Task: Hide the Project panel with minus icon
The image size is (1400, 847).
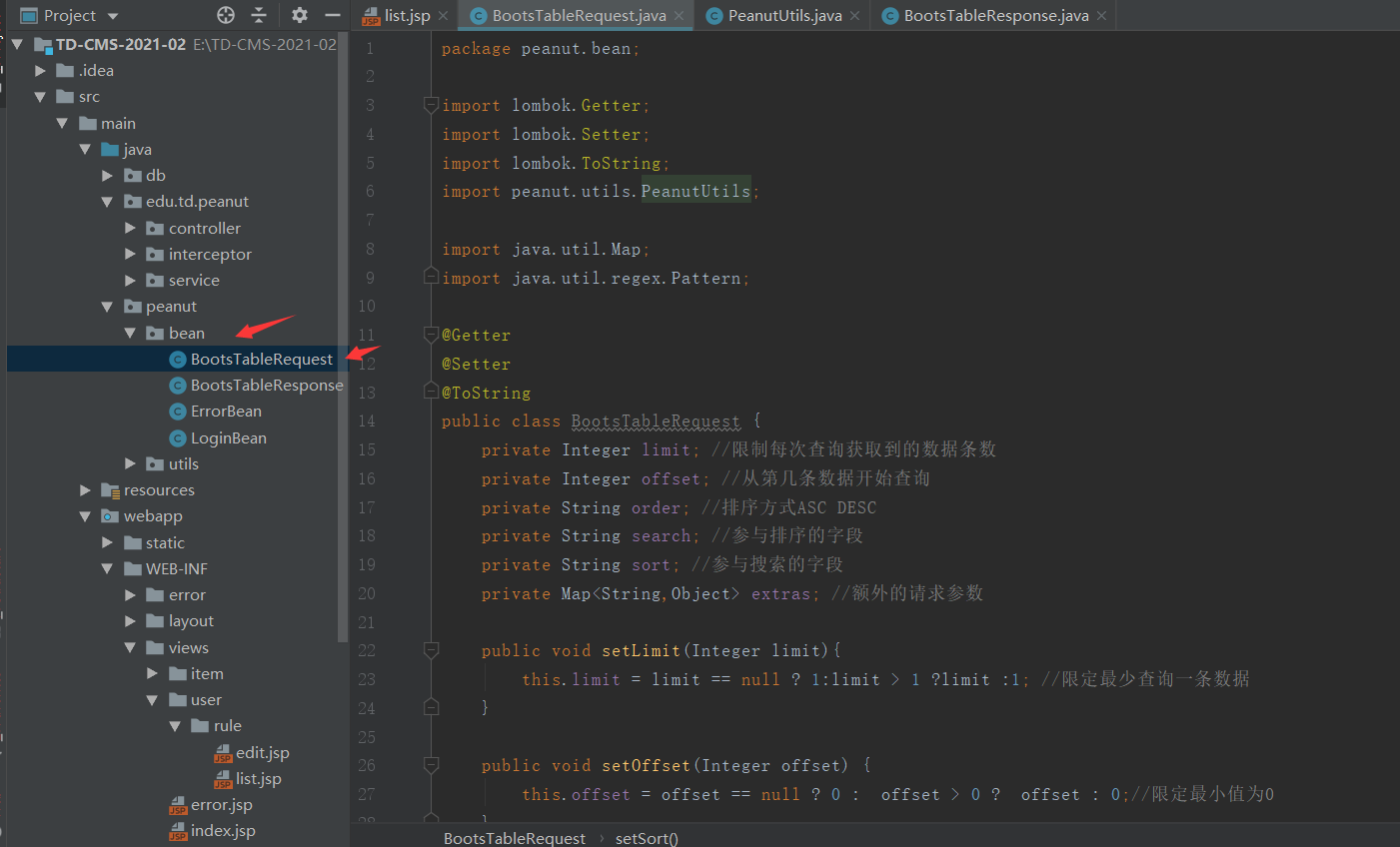Action: [333, 15]
